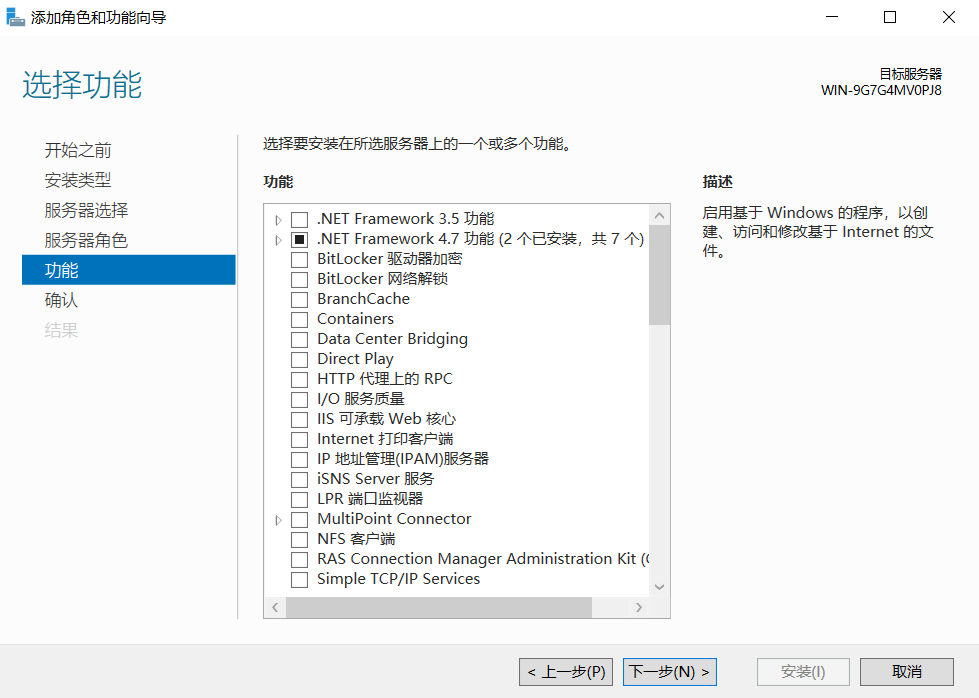Select the Containers feature label

click(x=355, y=319)
